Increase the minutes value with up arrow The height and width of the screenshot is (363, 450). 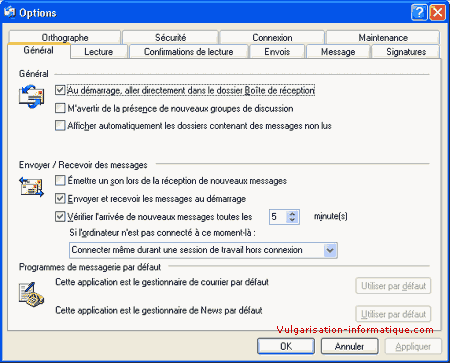click(292, 214)
